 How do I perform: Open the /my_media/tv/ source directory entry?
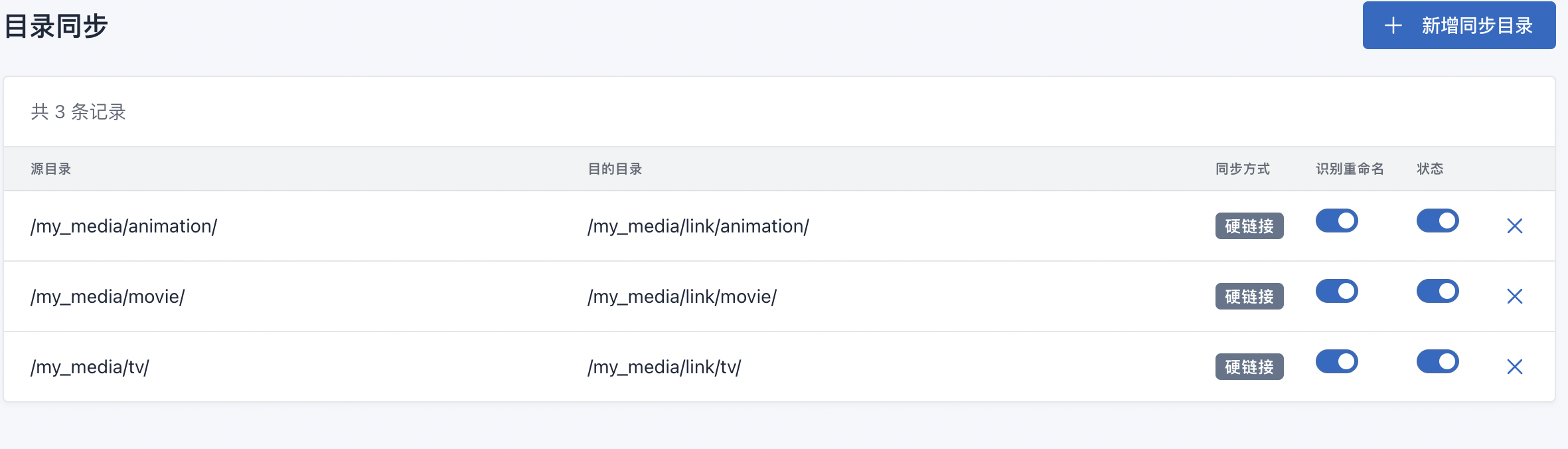point(90,367)
